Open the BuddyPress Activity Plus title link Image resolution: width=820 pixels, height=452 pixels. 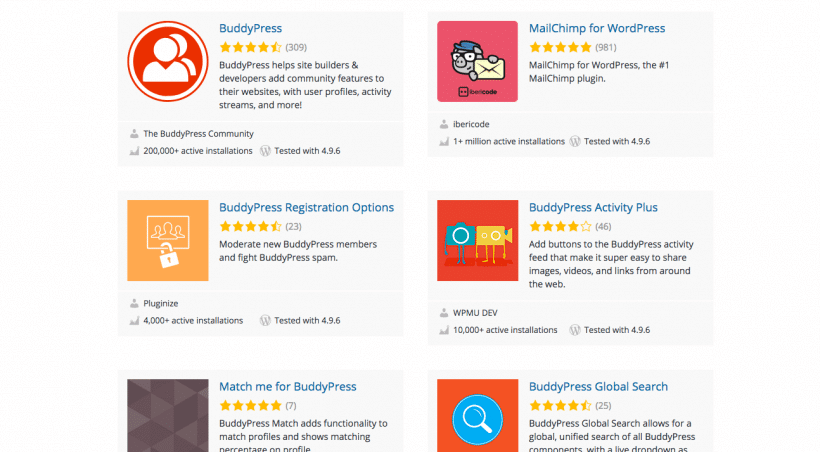(593, 207)
